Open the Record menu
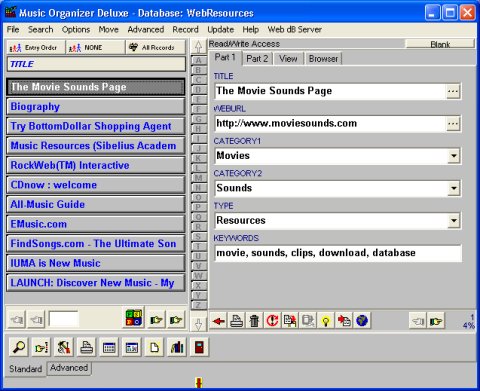Viewport: 480px width, 391px height. coord(185,30)
